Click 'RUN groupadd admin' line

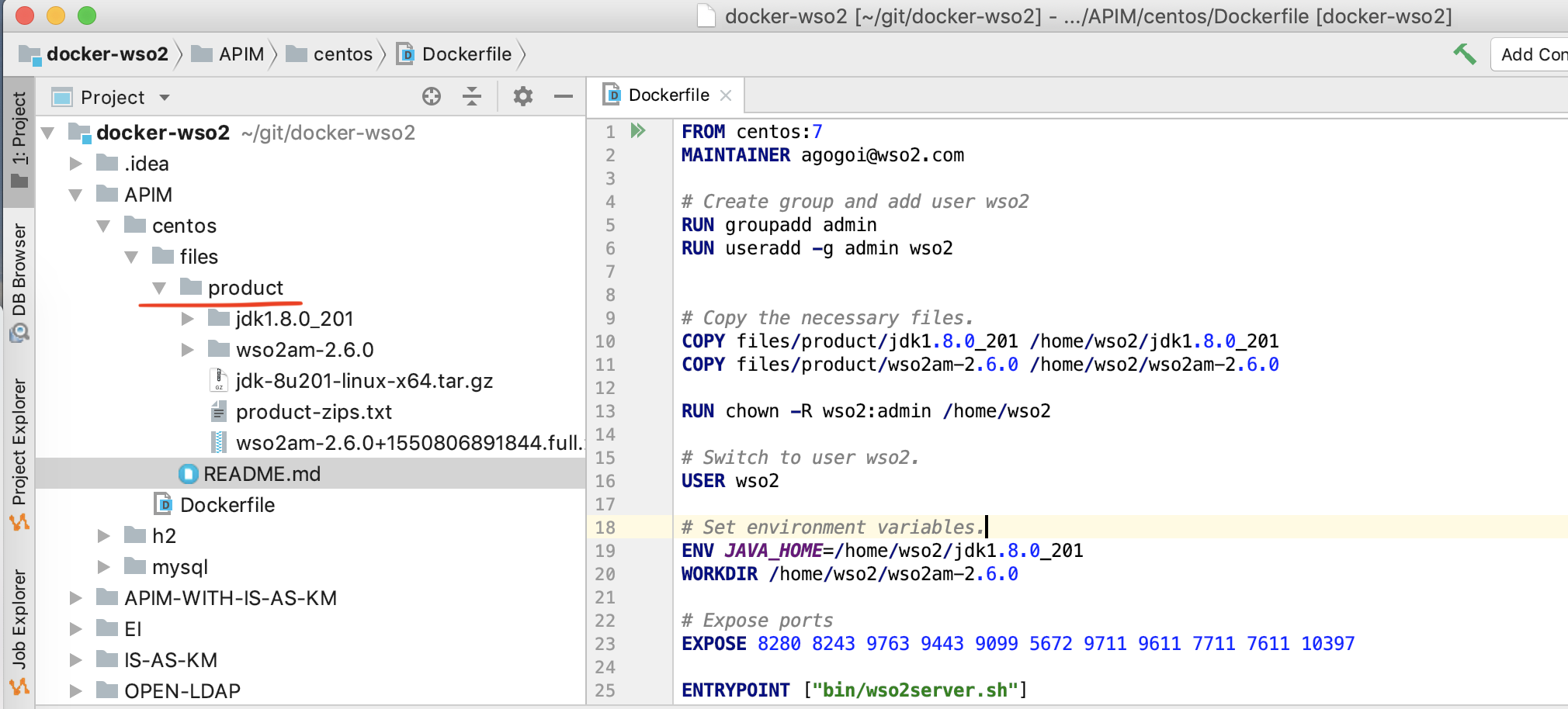(x=779, y=225)
